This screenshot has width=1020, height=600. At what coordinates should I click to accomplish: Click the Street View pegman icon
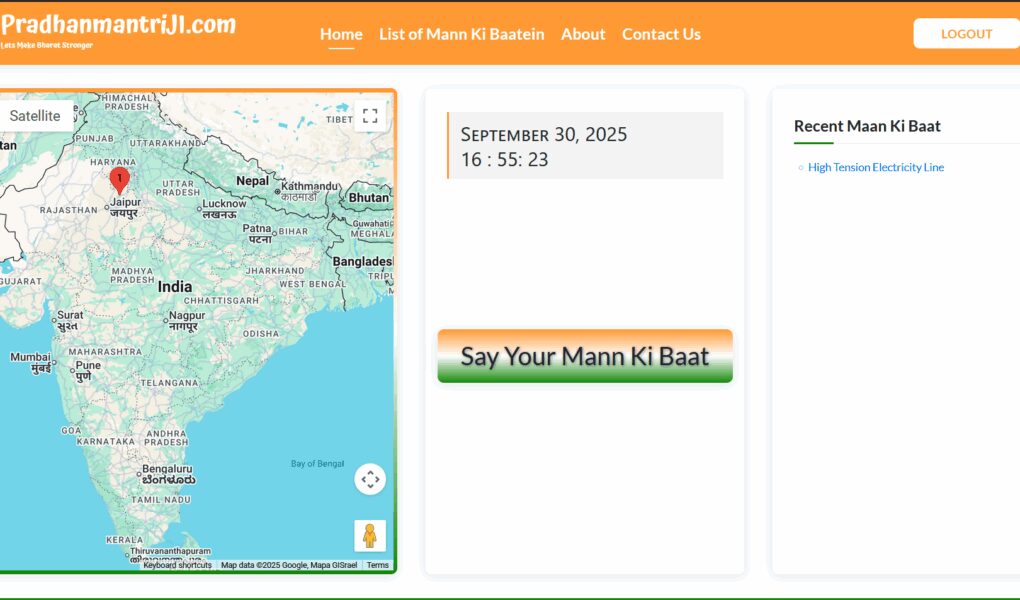point(370,536)
